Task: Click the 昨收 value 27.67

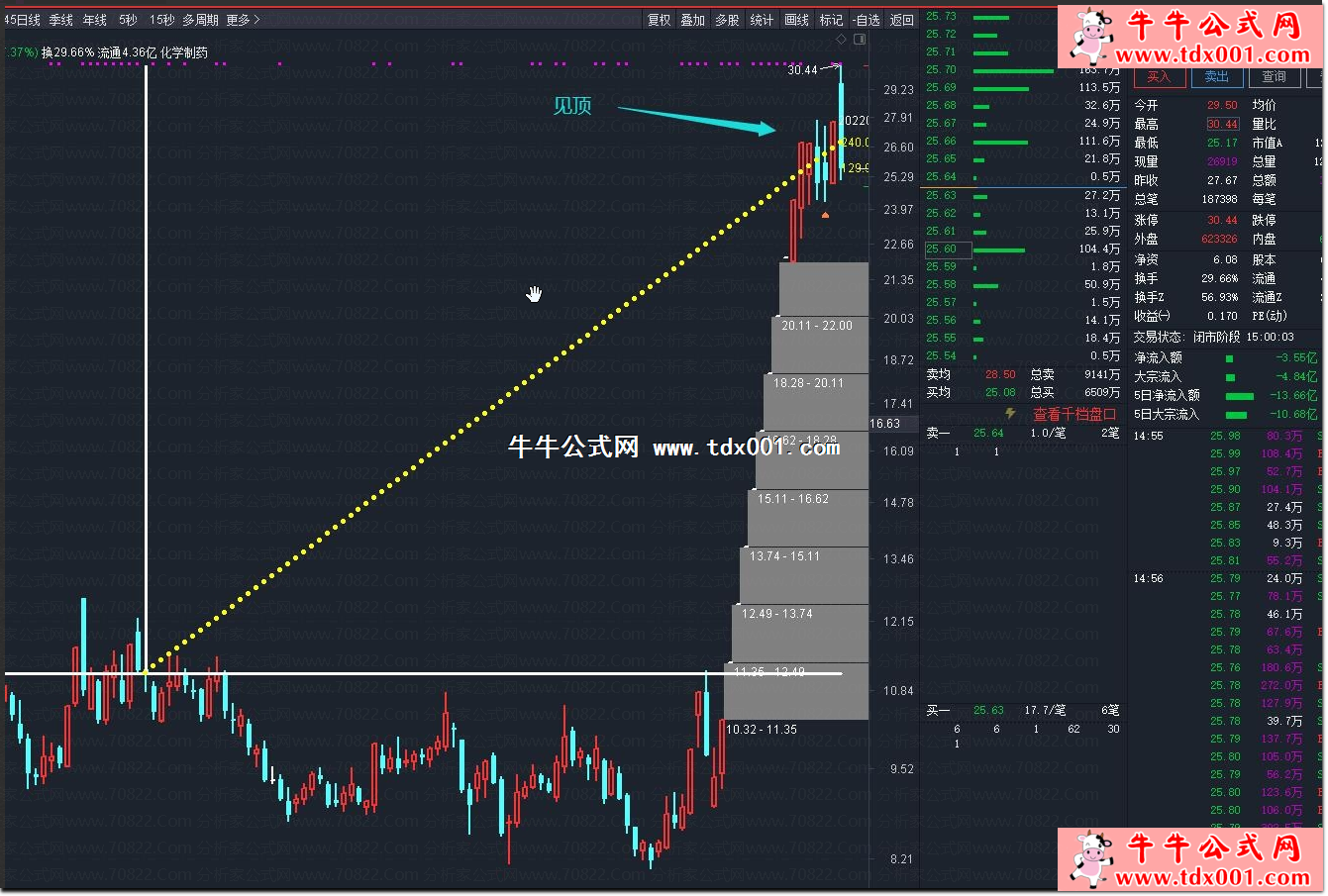Action: (1222, 180)
